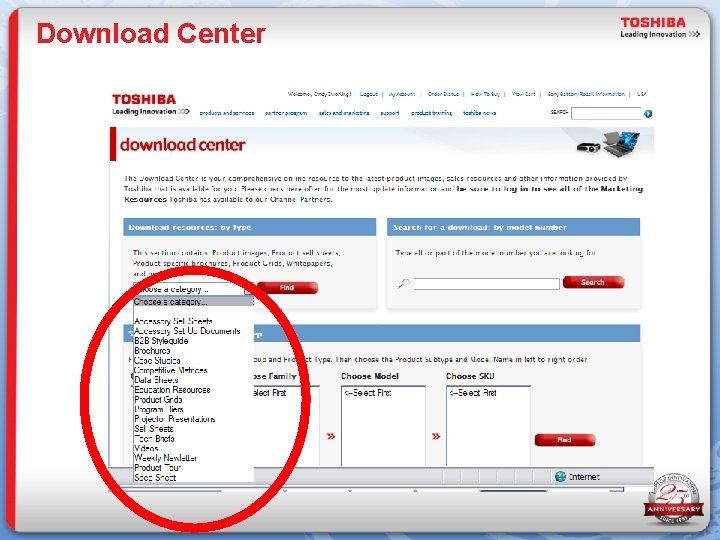The height and width of the screenshot is (540, 720).
Task: Select Education Resources option
Action: pos(172,389)
